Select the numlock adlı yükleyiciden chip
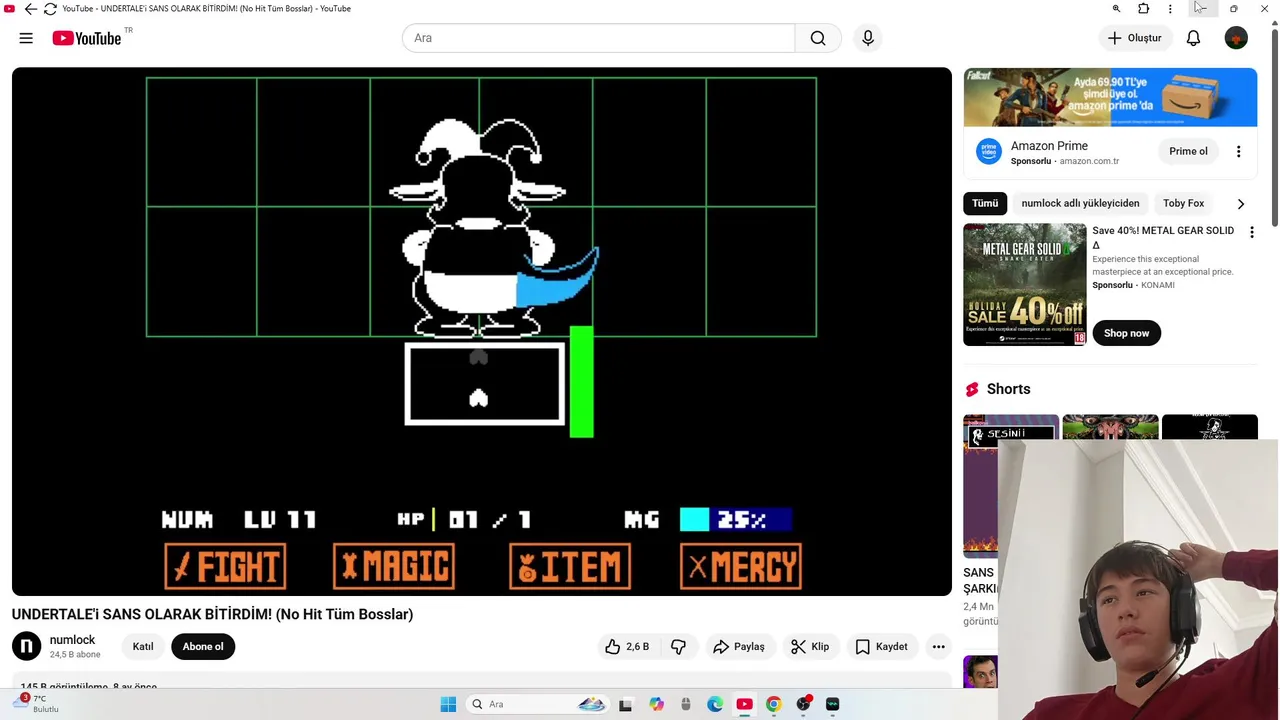This screenshot has height=720, width=1280. pos(1080,203)
